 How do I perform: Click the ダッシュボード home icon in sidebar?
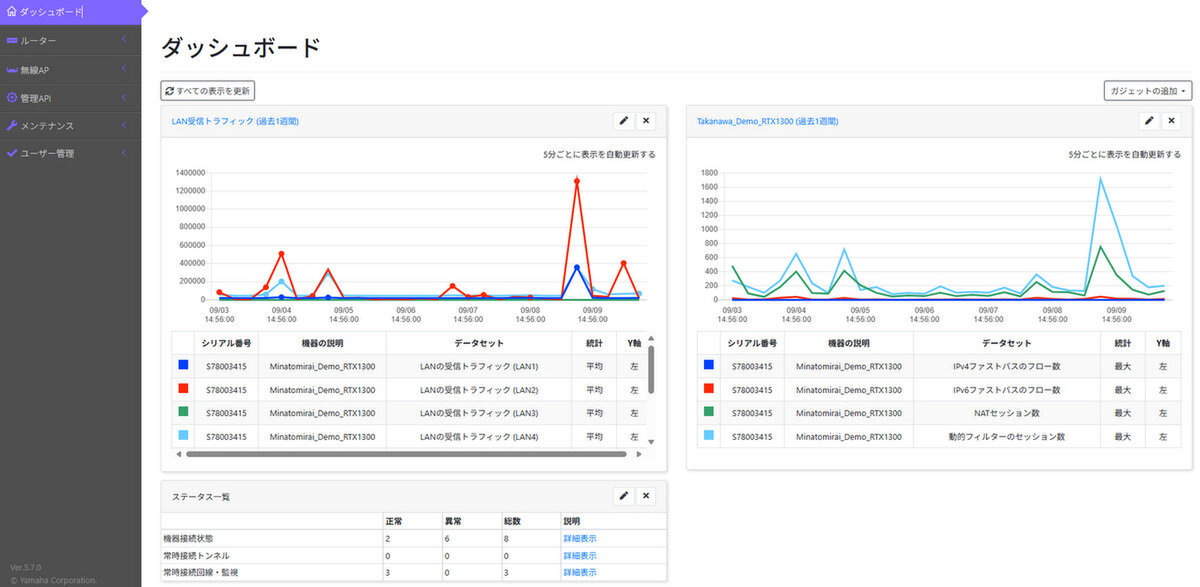click(x=12, y=12)
